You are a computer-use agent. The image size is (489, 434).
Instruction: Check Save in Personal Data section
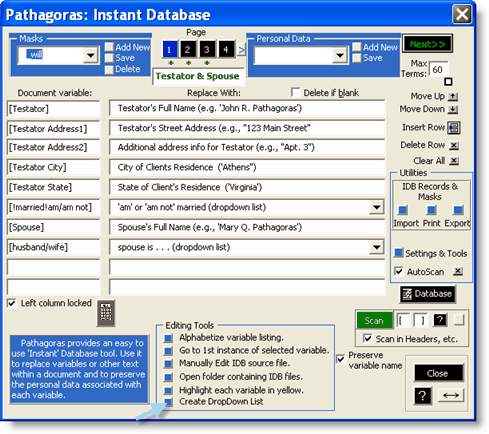coord(357,58)
